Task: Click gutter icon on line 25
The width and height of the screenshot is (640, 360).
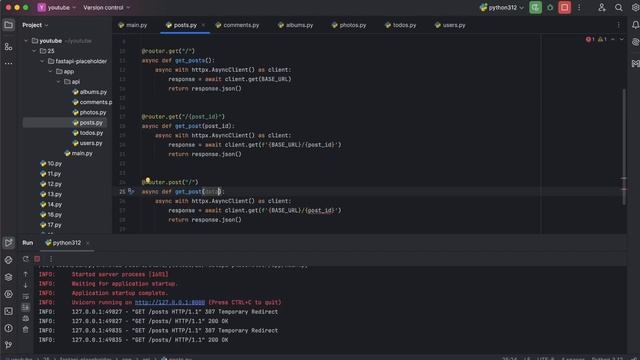Action: click(131, 191)
